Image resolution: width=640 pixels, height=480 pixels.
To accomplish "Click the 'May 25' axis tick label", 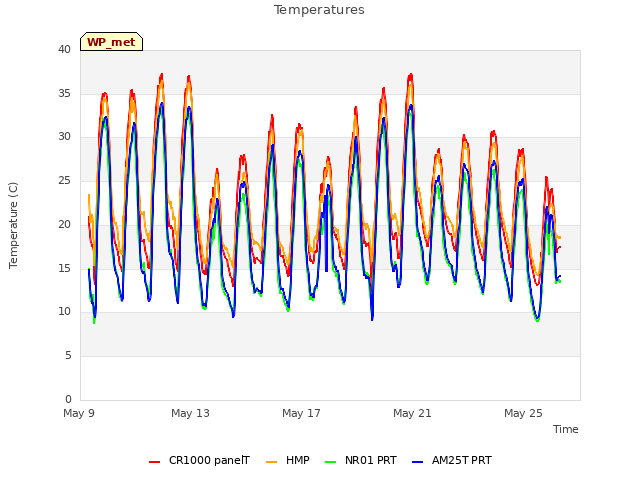I will [x=523, y=413].
